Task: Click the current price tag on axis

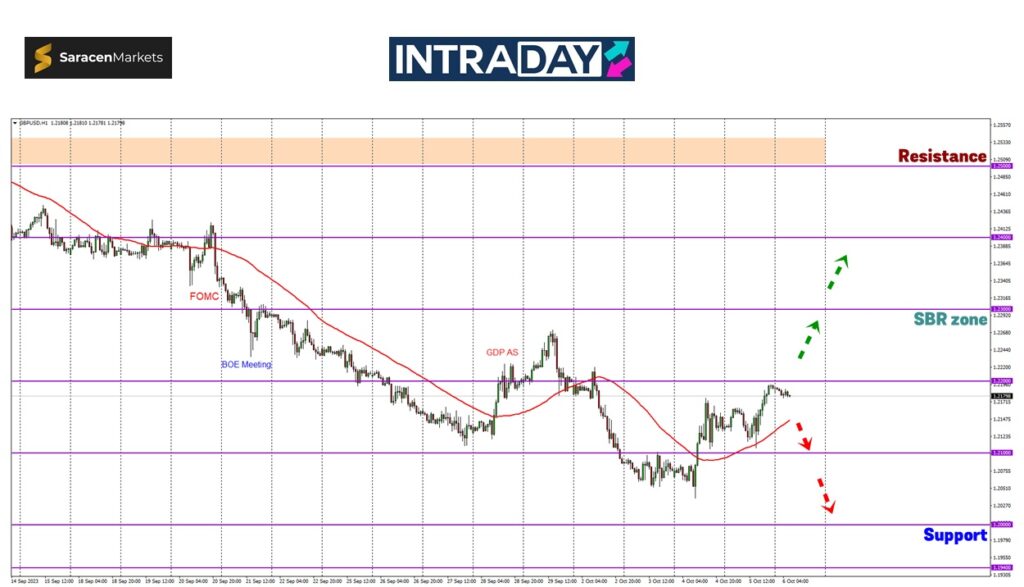Action: (x=1000, y=396)
